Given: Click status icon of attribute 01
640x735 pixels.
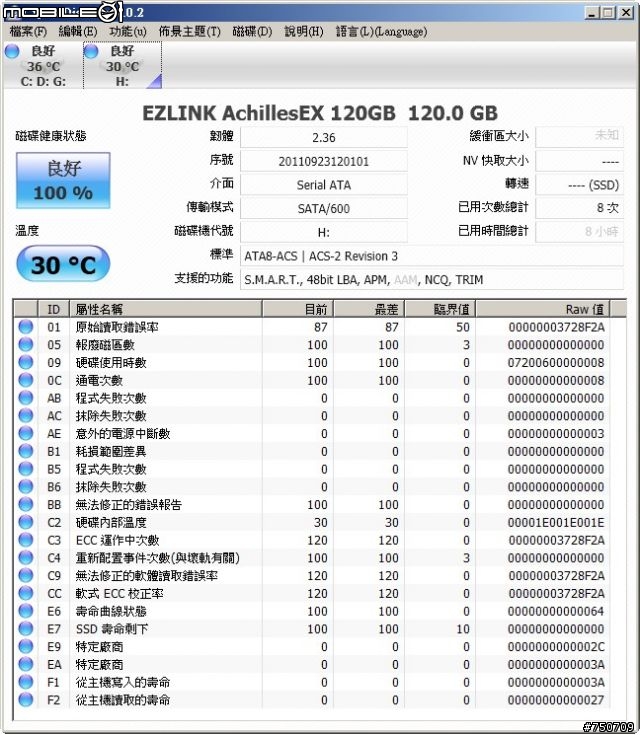Looking at the screenshot, I should (x=26, y=327).
